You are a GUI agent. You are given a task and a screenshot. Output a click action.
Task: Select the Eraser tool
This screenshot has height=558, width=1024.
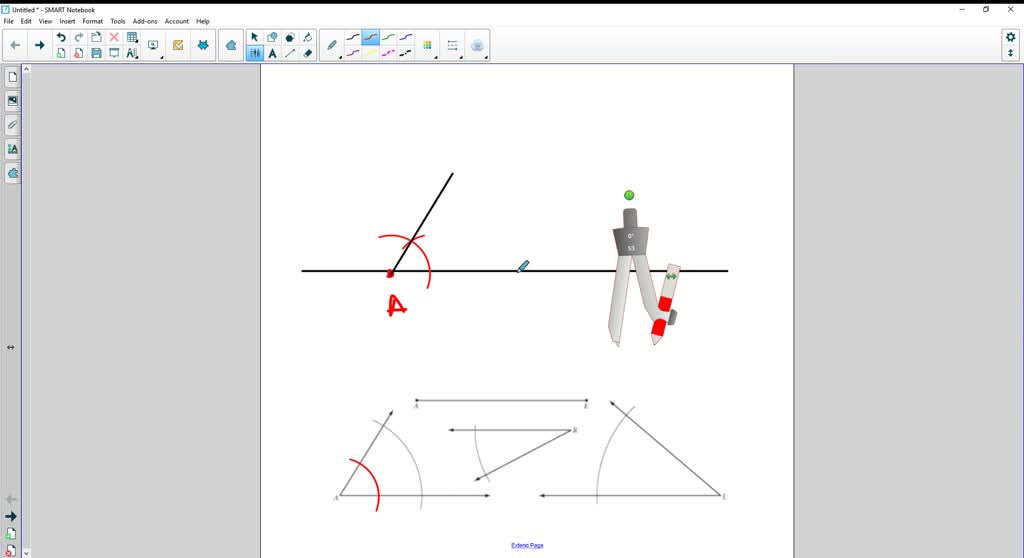pyautogui.click(x=308, y=53)
